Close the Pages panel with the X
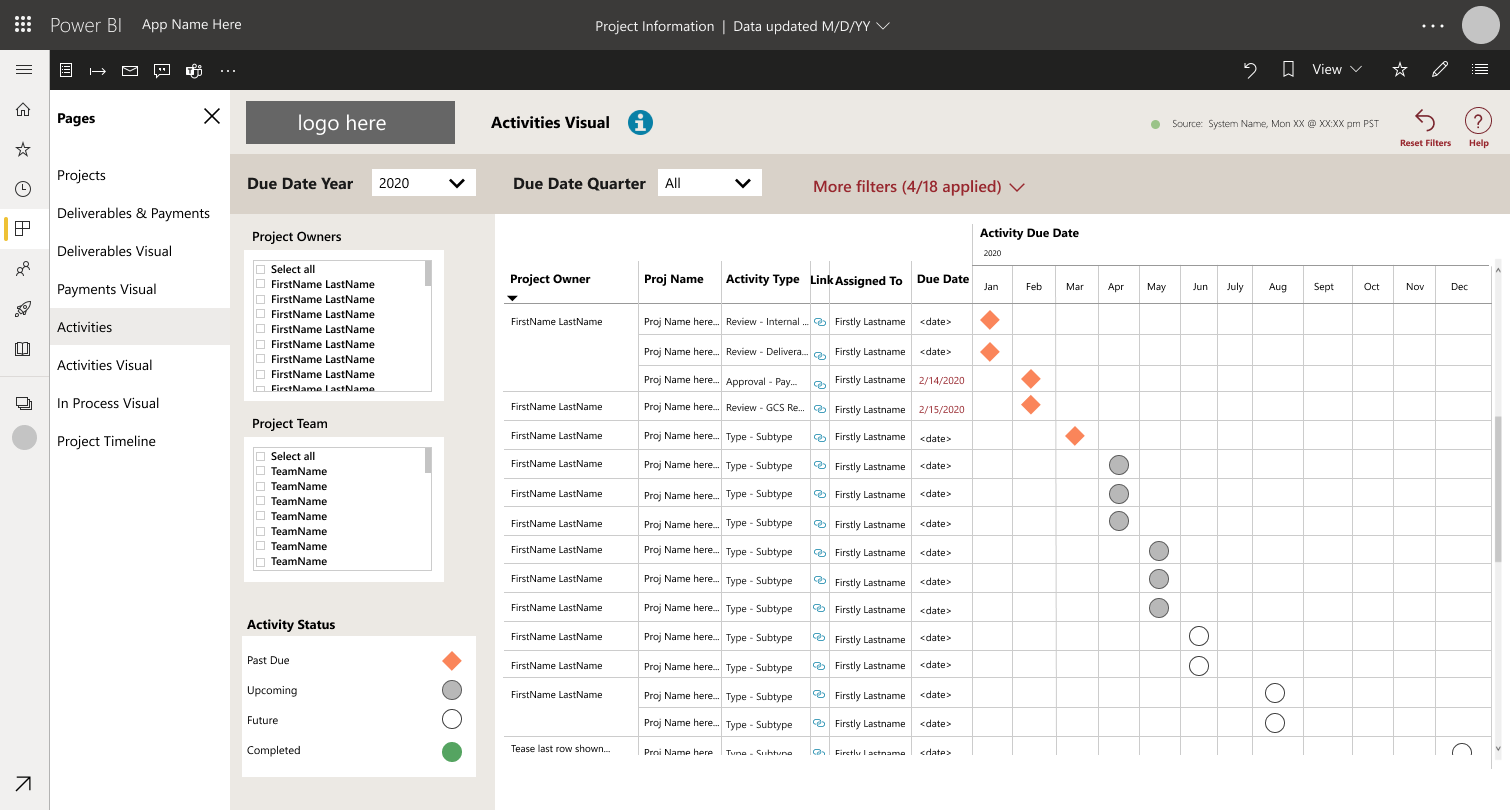 pos(211,116)
